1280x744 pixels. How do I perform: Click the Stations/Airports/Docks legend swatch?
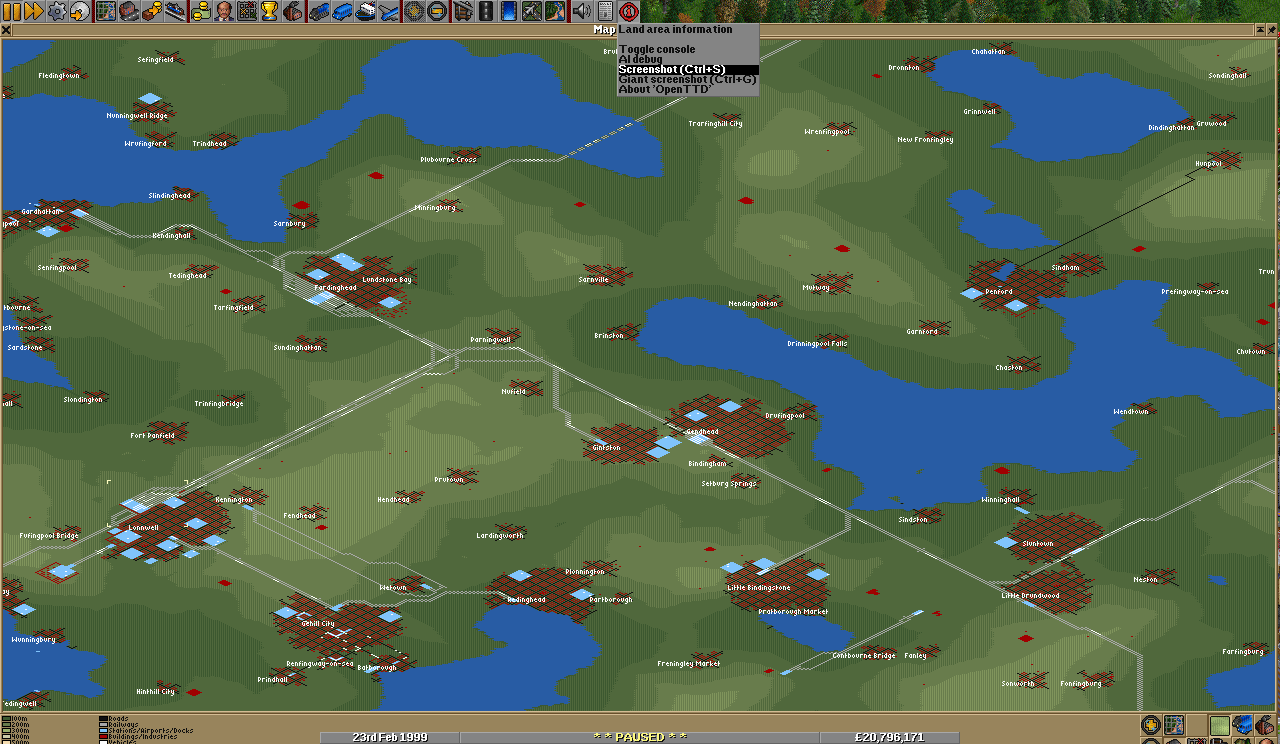103,730
